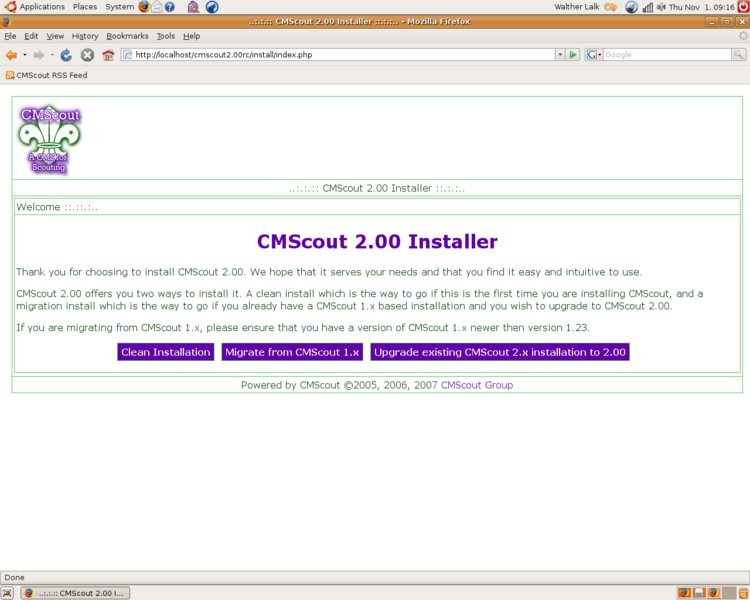Click the Firefox throbber activity icon
The width and height of the screenshot is (750, 600).
point(743,36)
